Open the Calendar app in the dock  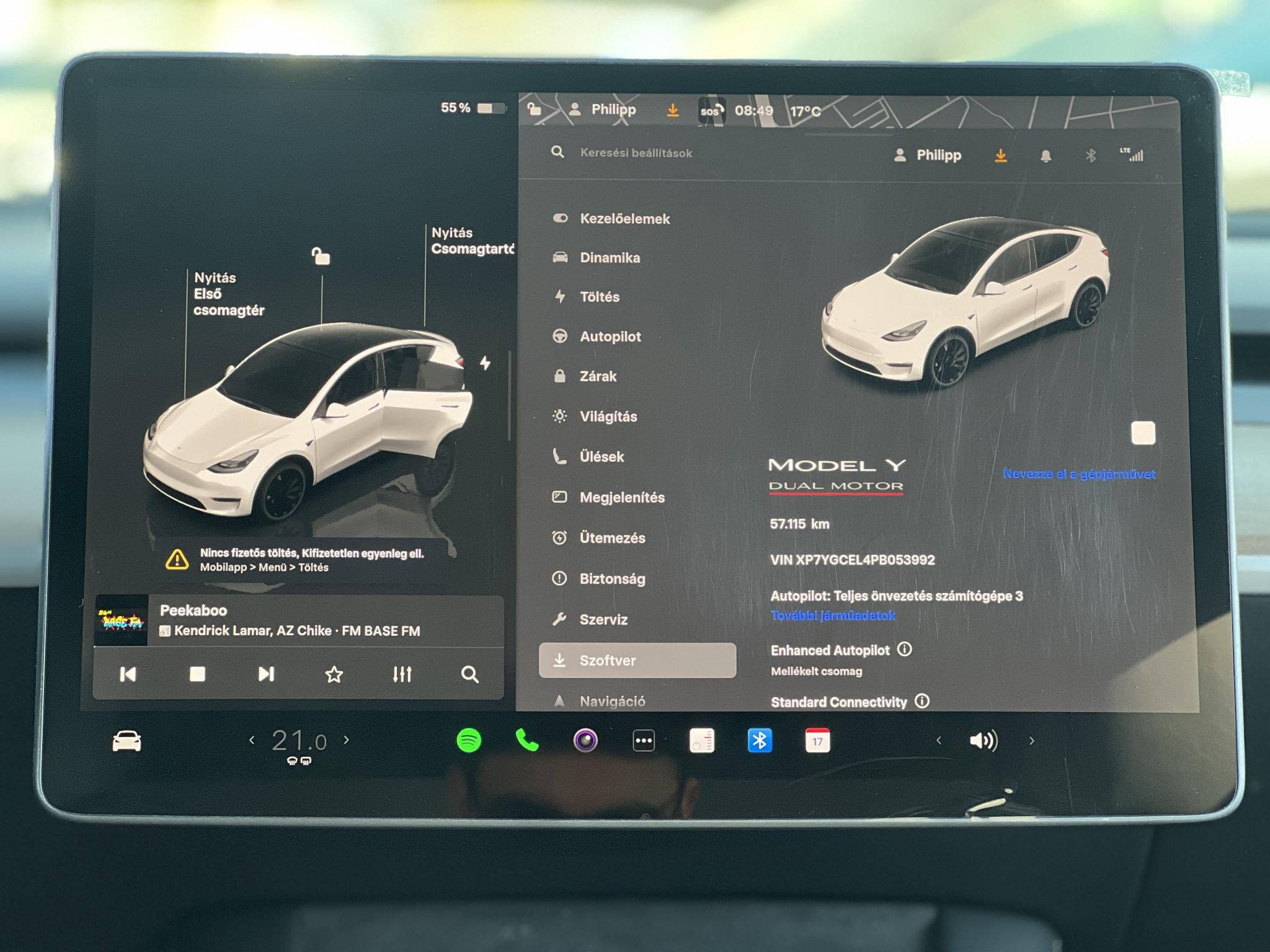[x=819, y=739]
